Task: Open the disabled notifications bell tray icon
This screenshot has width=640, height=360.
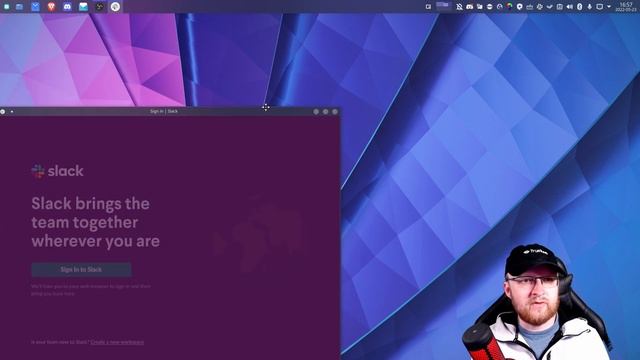Action: 459,7
